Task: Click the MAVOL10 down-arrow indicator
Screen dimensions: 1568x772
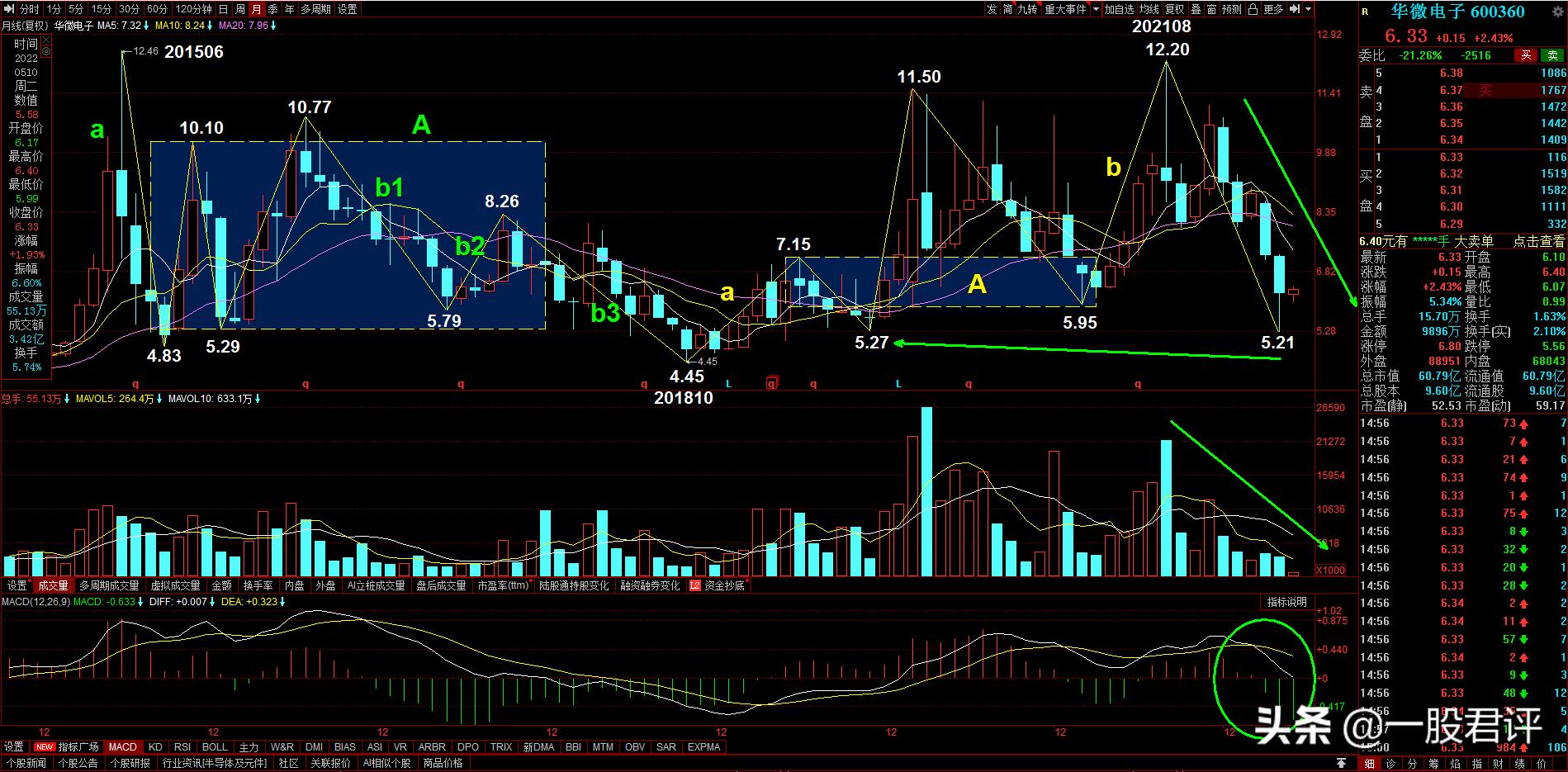Action: click(x=258, y=399)
